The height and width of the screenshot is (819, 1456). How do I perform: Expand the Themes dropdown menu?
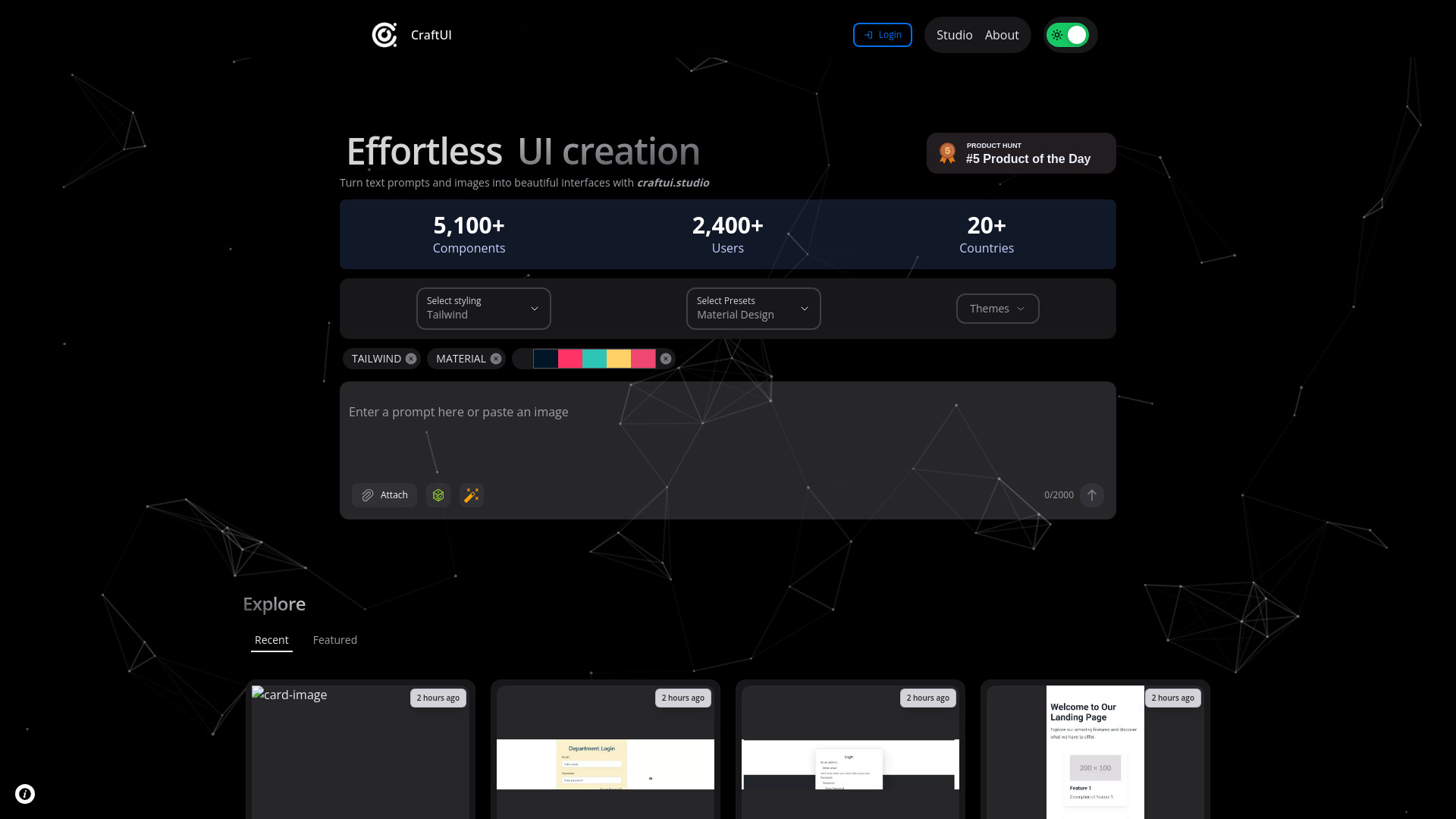point(997,308)
